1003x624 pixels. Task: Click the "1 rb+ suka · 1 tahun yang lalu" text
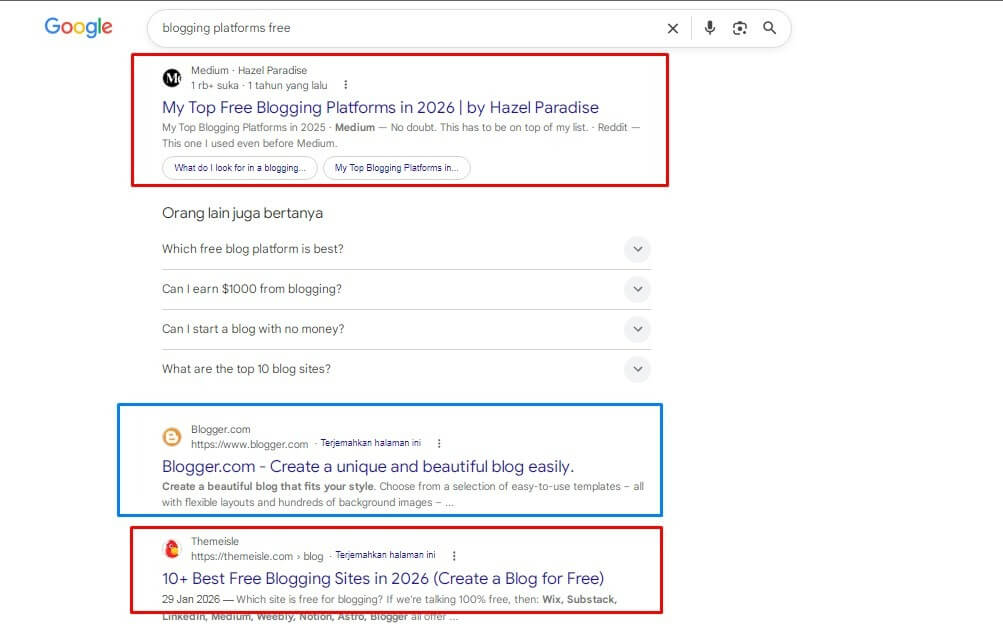pos(259,86)
